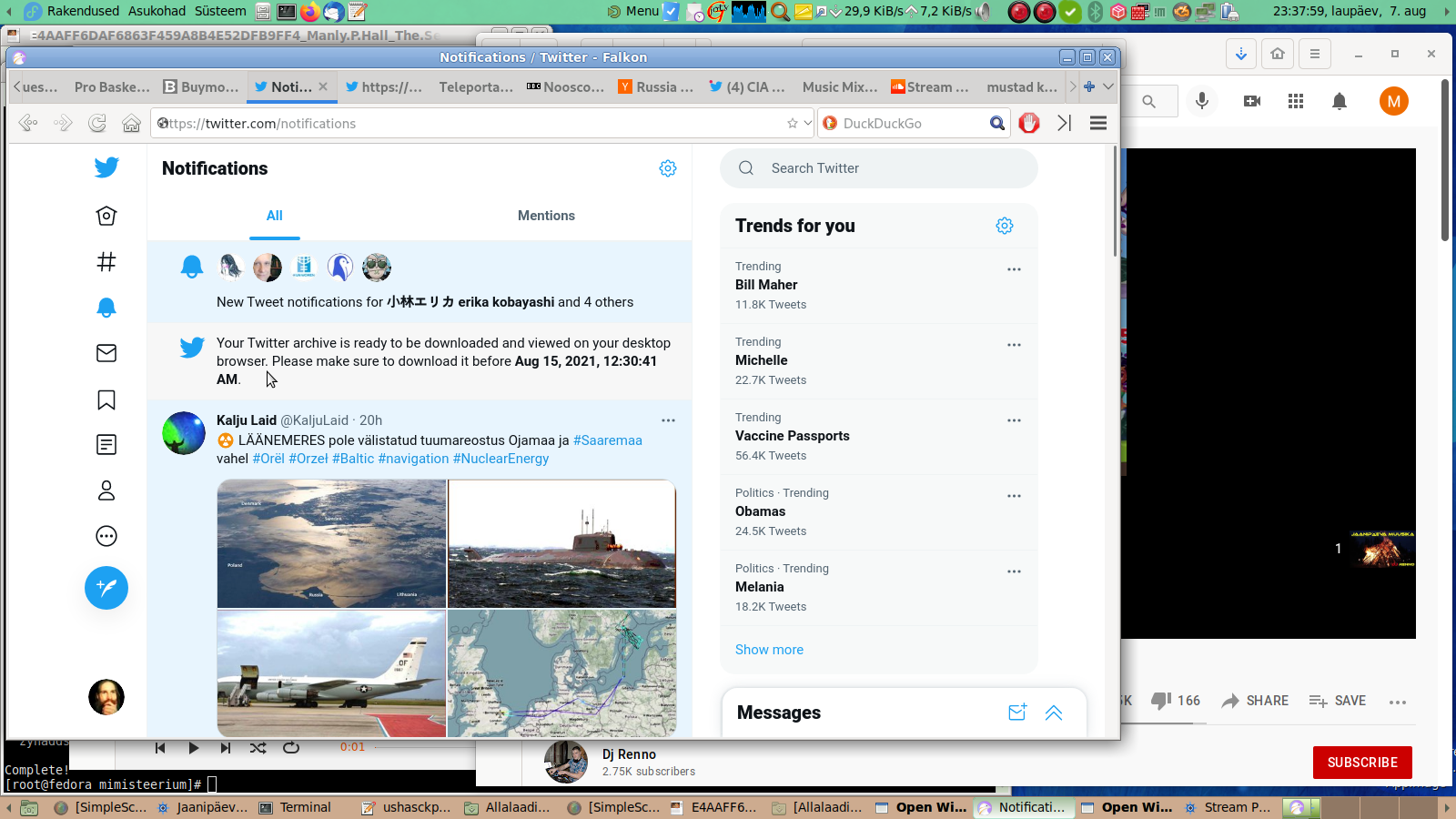Toggle shuffle in the media player
1456x819 pixels.
(258, 748)
